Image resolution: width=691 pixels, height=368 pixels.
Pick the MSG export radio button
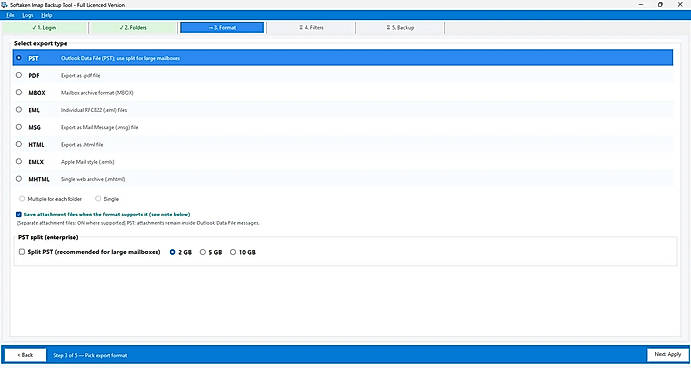coord(19,127)
